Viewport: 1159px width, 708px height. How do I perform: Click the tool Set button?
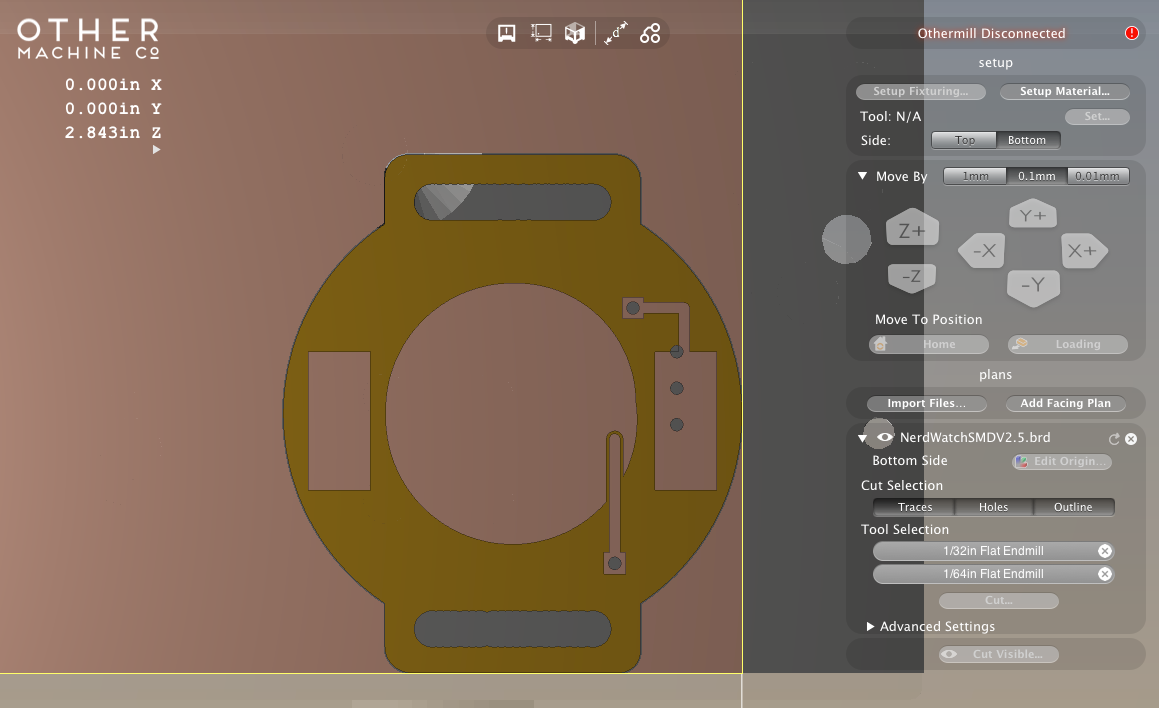pos(1097,116)
